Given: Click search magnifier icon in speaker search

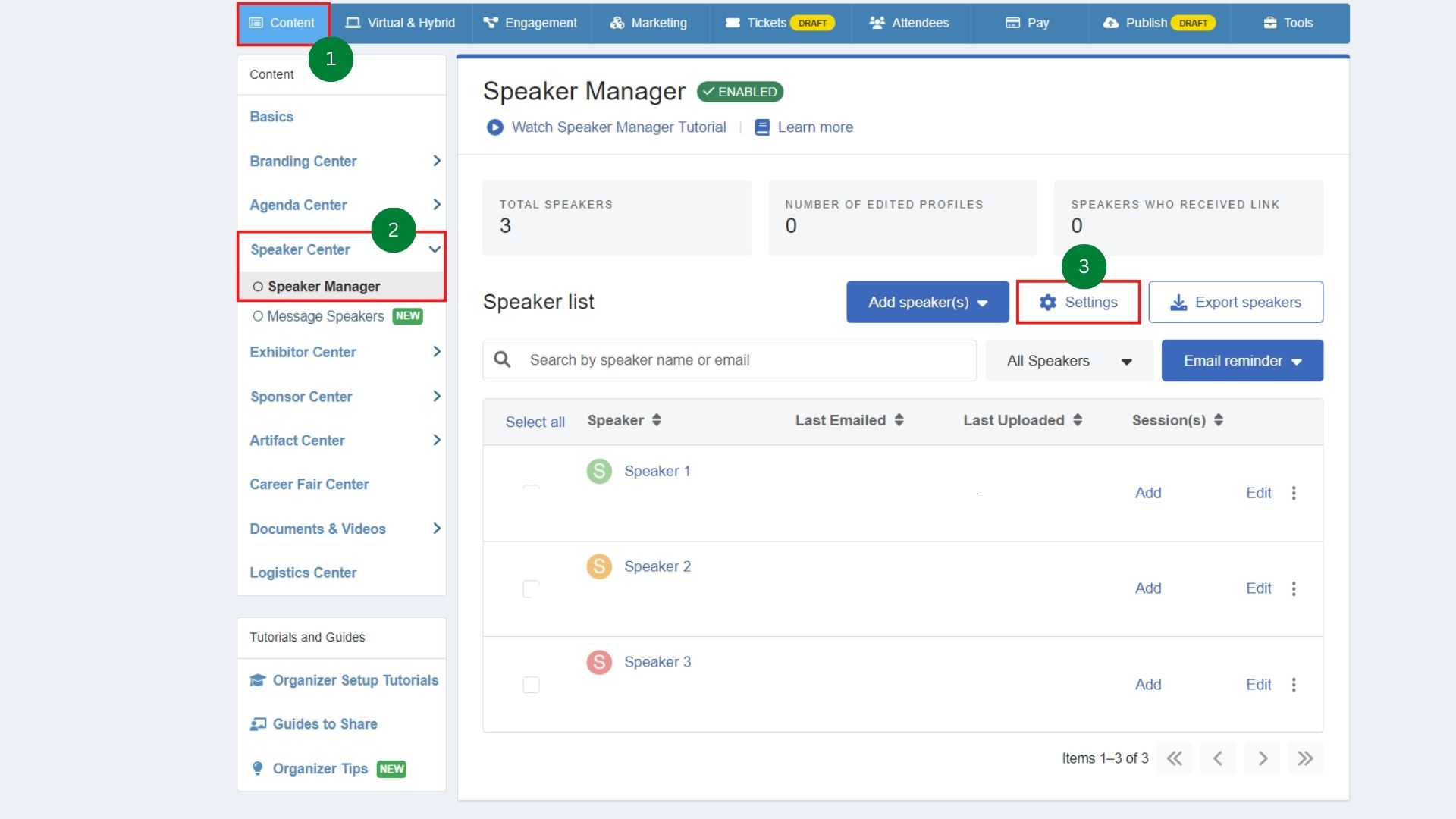Looking at the screenshot, I should click(502, 359).
